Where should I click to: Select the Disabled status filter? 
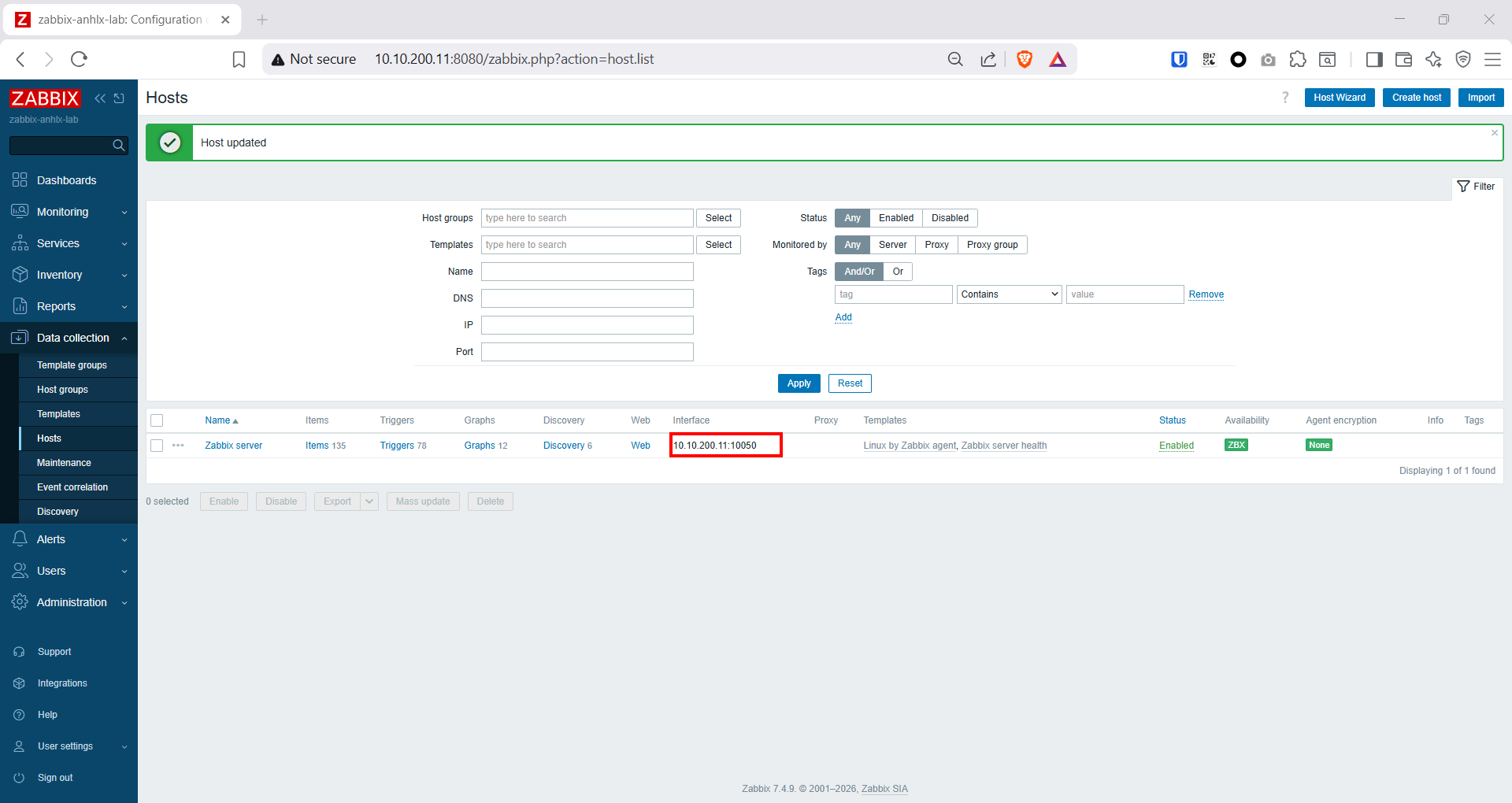(x=950, y=218)
